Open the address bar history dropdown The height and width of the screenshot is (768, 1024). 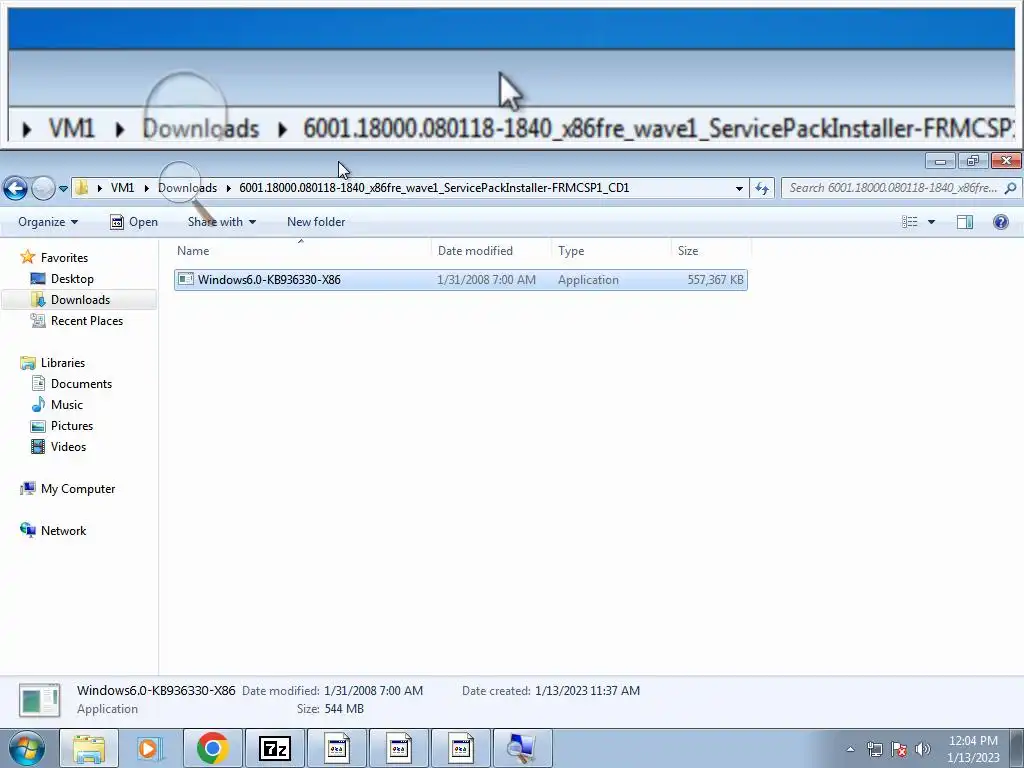coord(739,189)
